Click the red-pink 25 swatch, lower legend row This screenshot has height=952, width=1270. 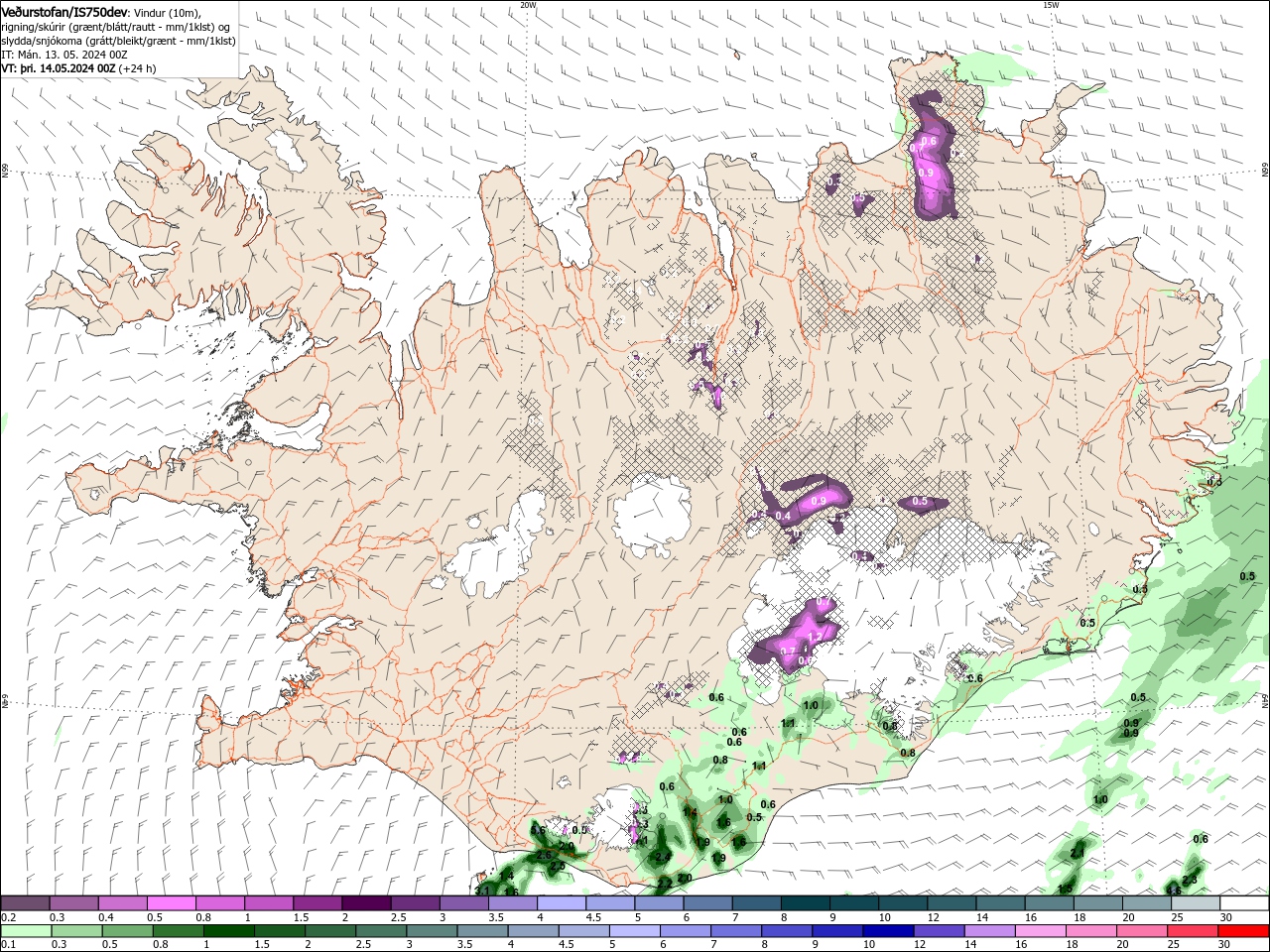coord(1194,930)
